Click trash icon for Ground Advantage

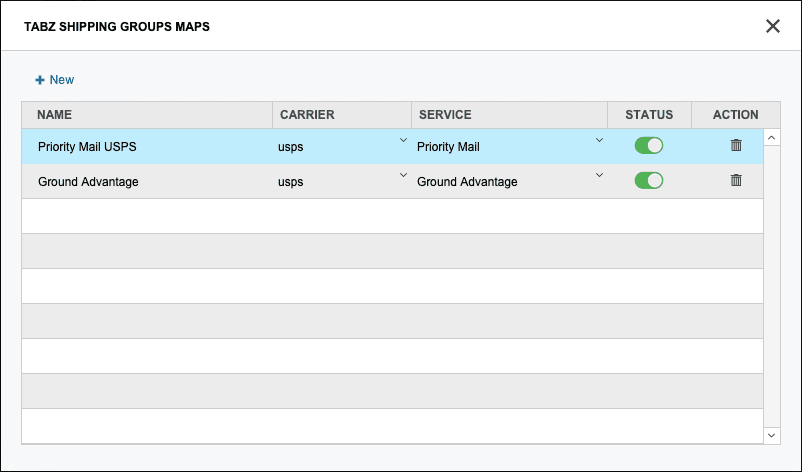[736, 181]
